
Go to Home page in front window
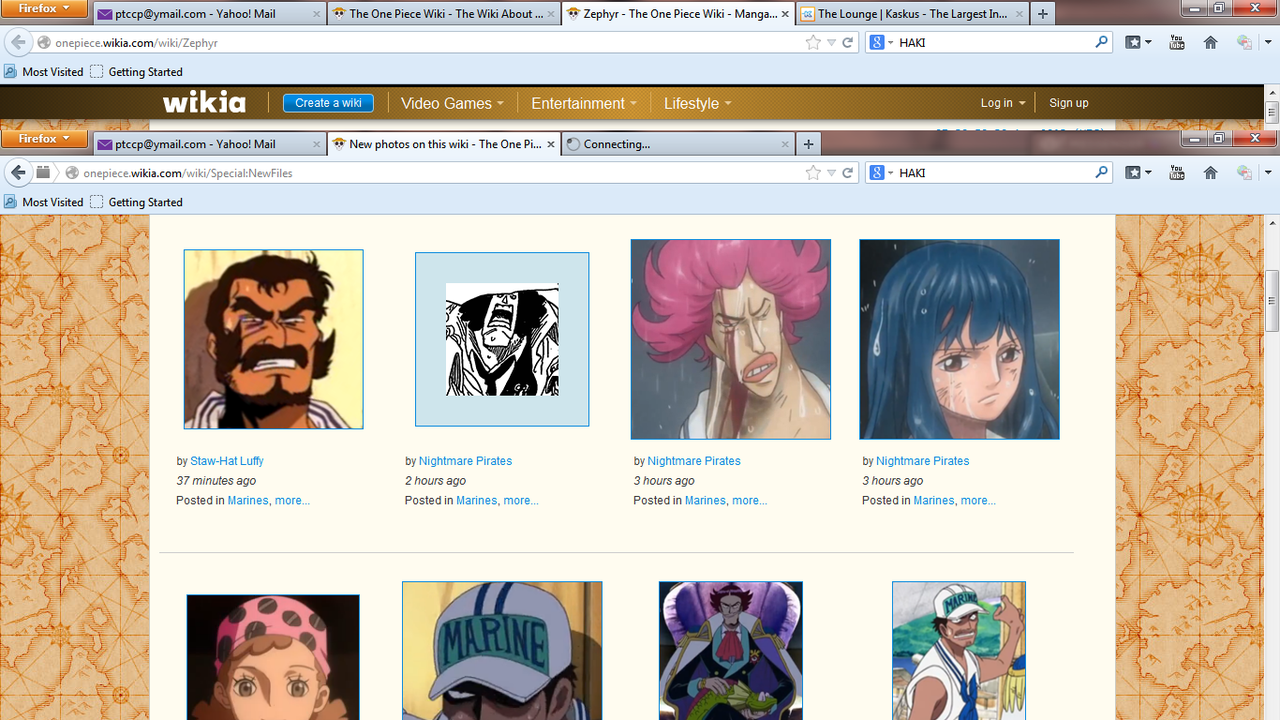tap(1210, 173)
